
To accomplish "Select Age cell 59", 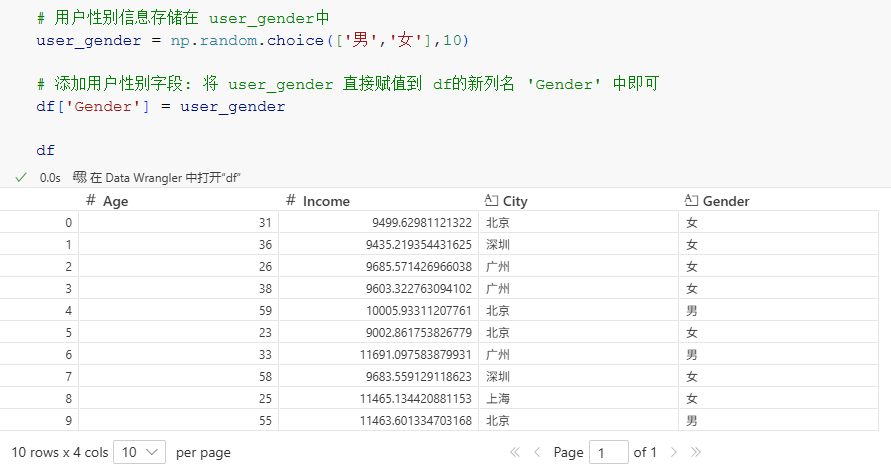I will point(178,311).
